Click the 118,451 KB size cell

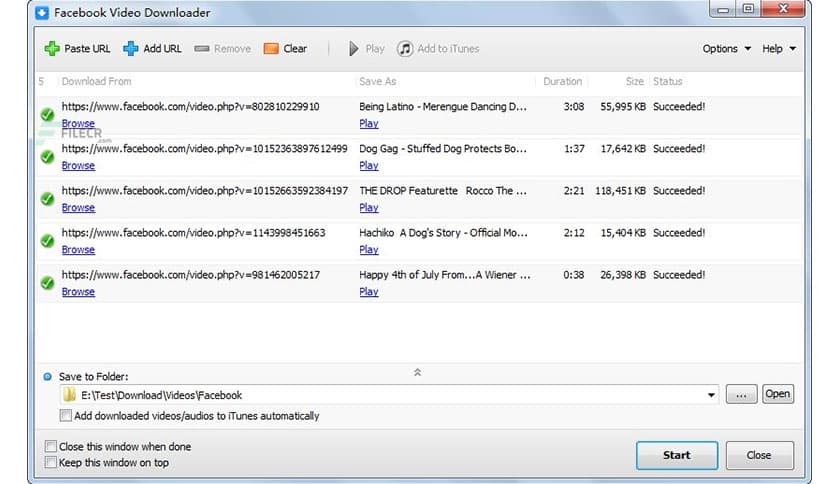point(620,191)
